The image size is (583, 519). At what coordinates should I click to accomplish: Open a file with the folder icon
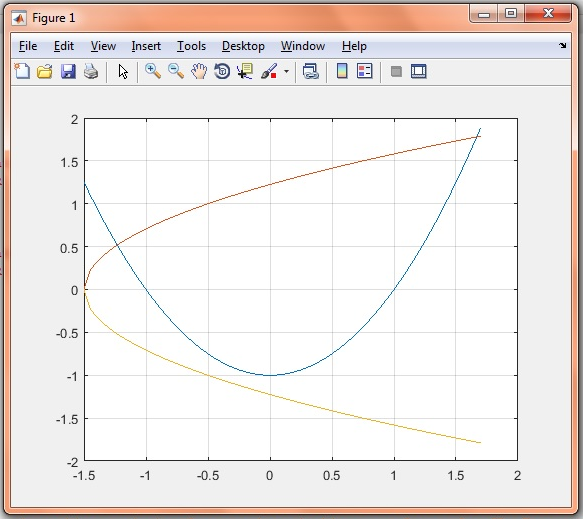pyautogui.click(x=45, y=71)
